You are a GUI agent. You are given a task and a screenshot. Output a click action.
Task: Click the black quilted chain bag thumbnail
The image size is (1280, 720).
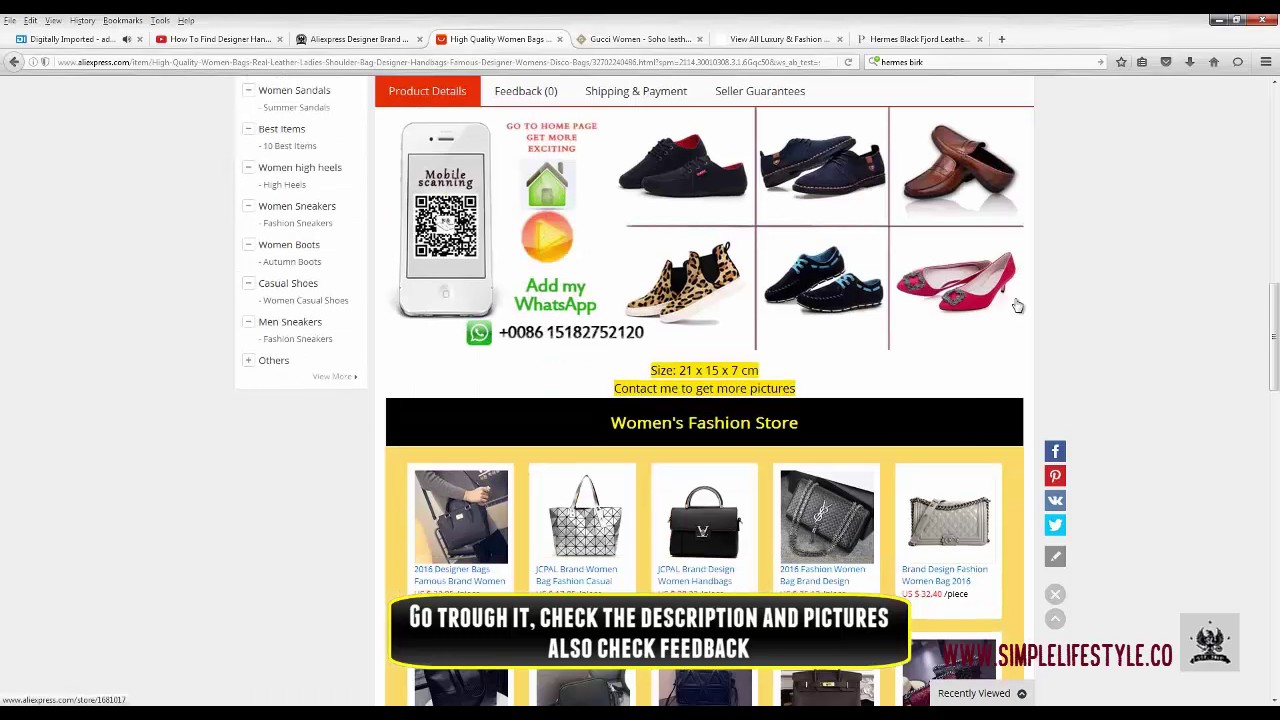pos(826,516)
